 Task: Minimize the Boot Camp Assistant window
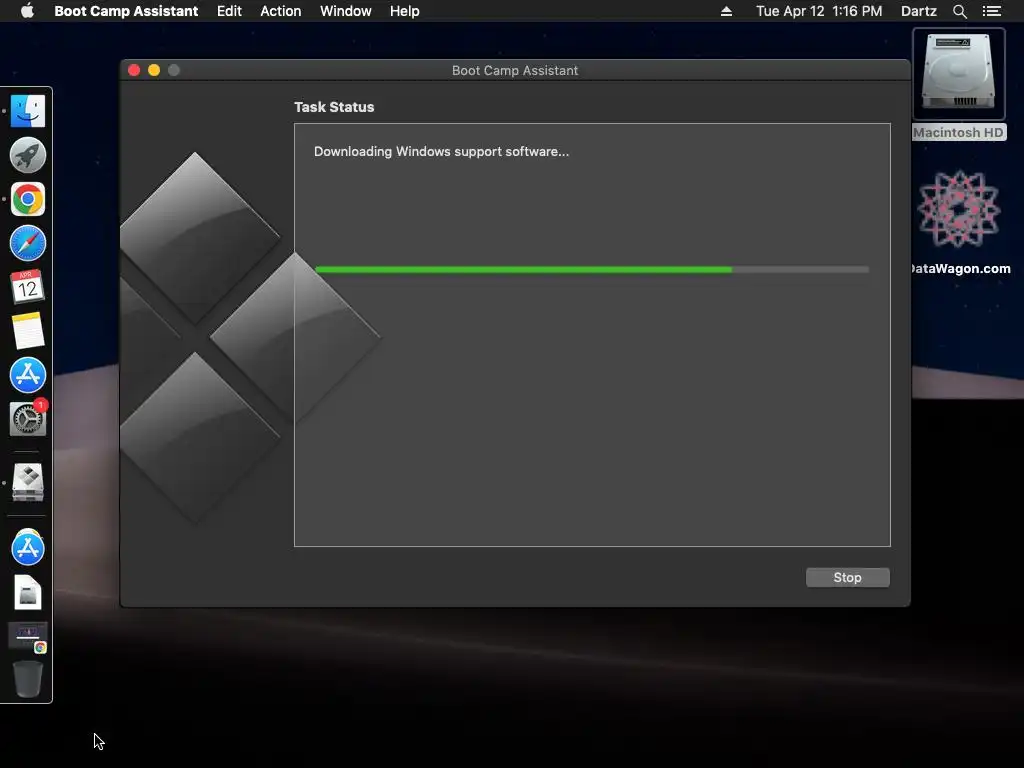click(154, 70)
